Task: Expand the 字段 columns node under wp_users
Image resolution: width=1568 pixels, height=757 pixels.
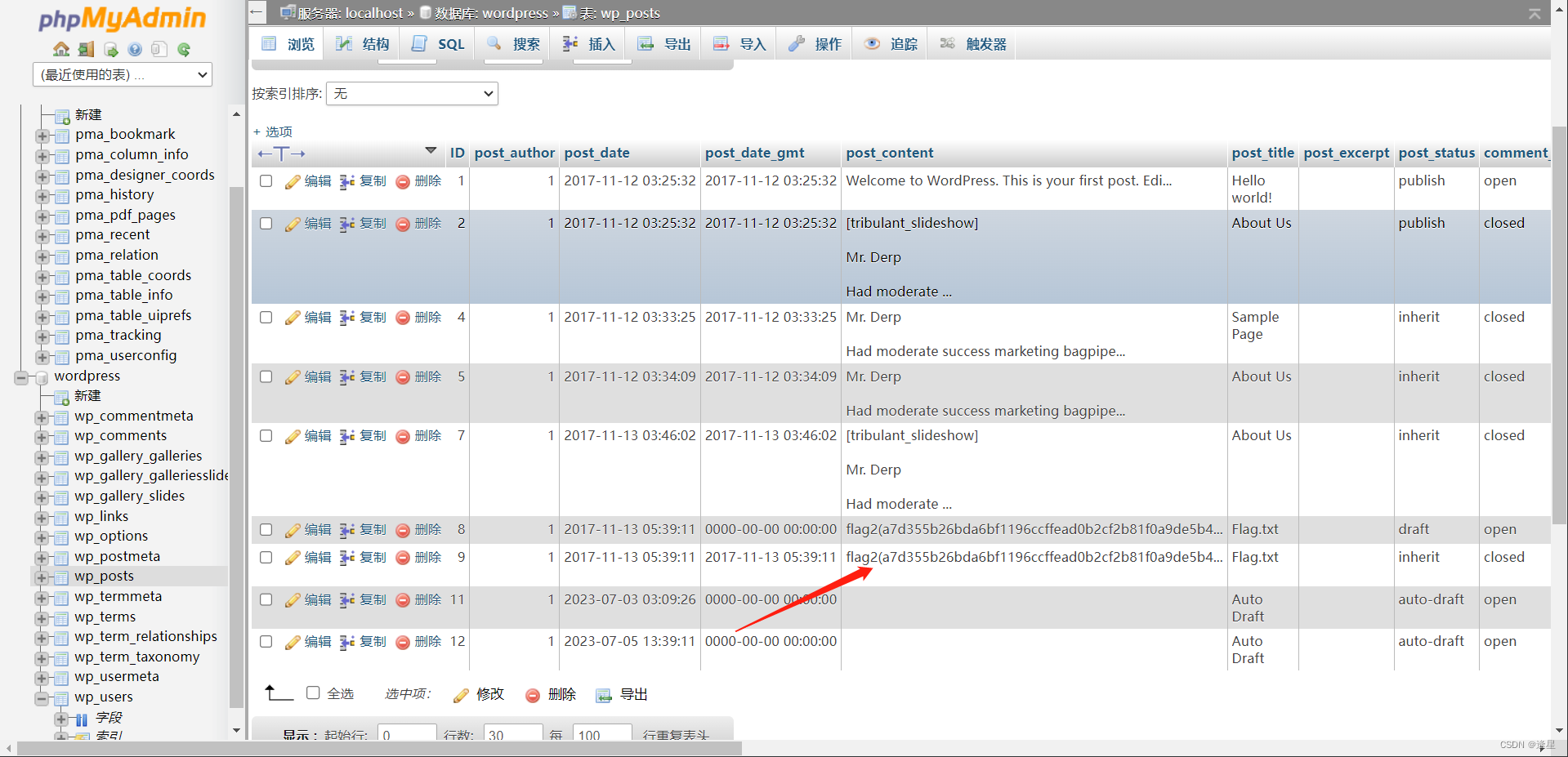Action: coord(61,719)
